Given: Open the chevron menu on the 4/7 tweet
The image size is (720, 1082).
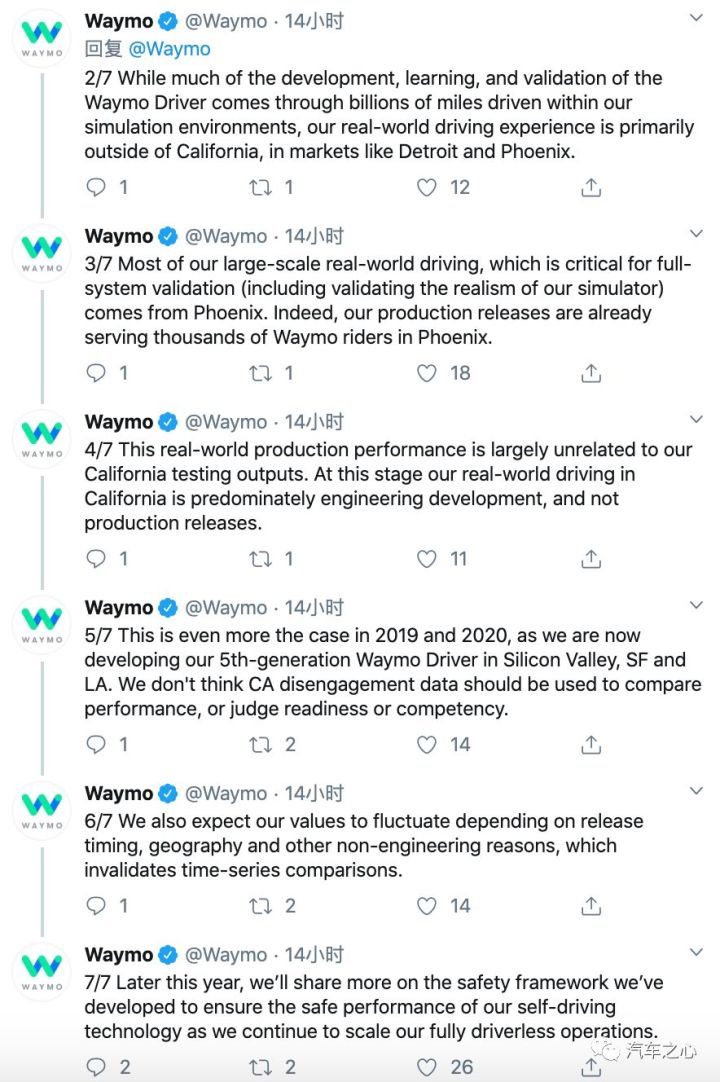Looking at the screenshot, I should tap(697, 419).
